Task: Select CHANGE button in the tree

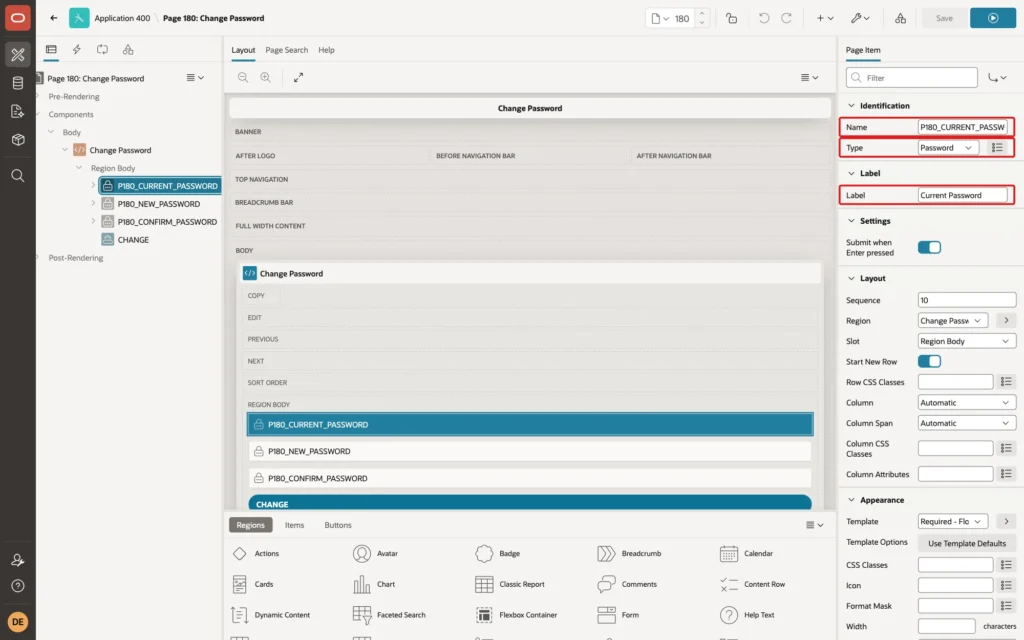Action: (133, 240)
